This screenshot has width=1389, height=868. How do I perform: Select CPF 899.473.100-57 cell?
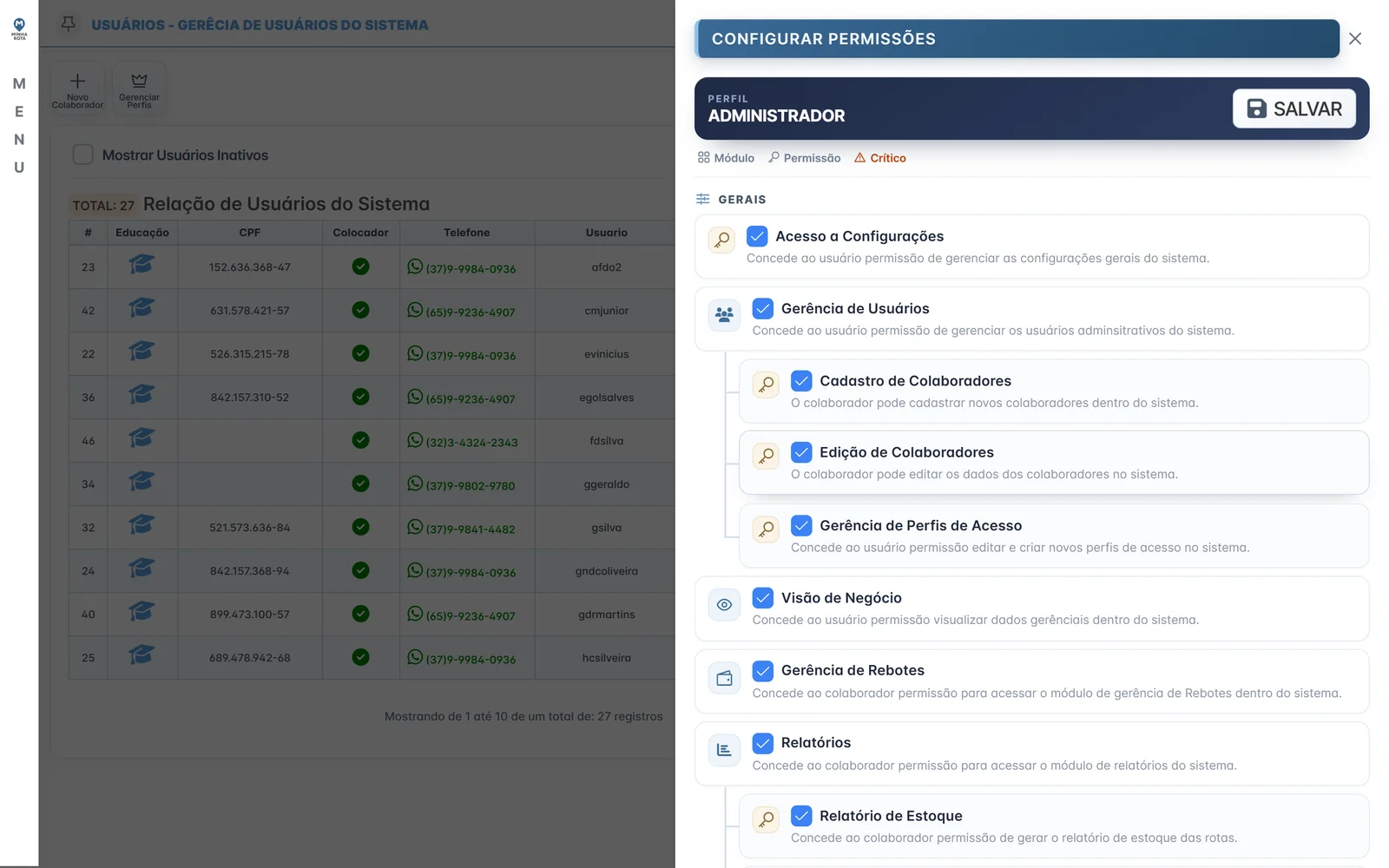250,615
